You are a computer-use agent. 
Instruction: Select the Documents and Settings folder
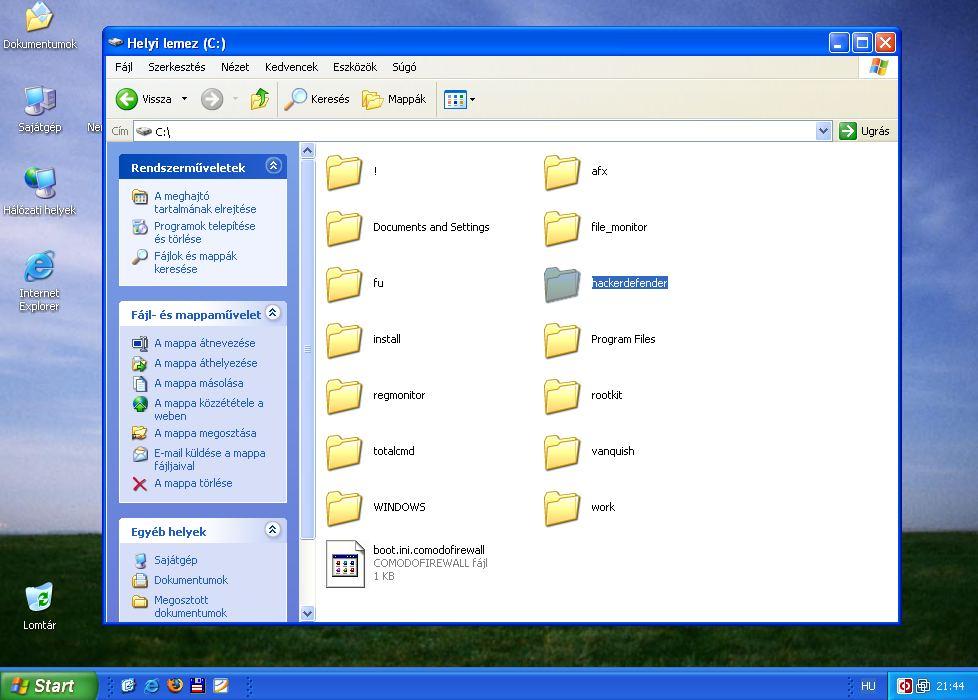tap(344, 228)
